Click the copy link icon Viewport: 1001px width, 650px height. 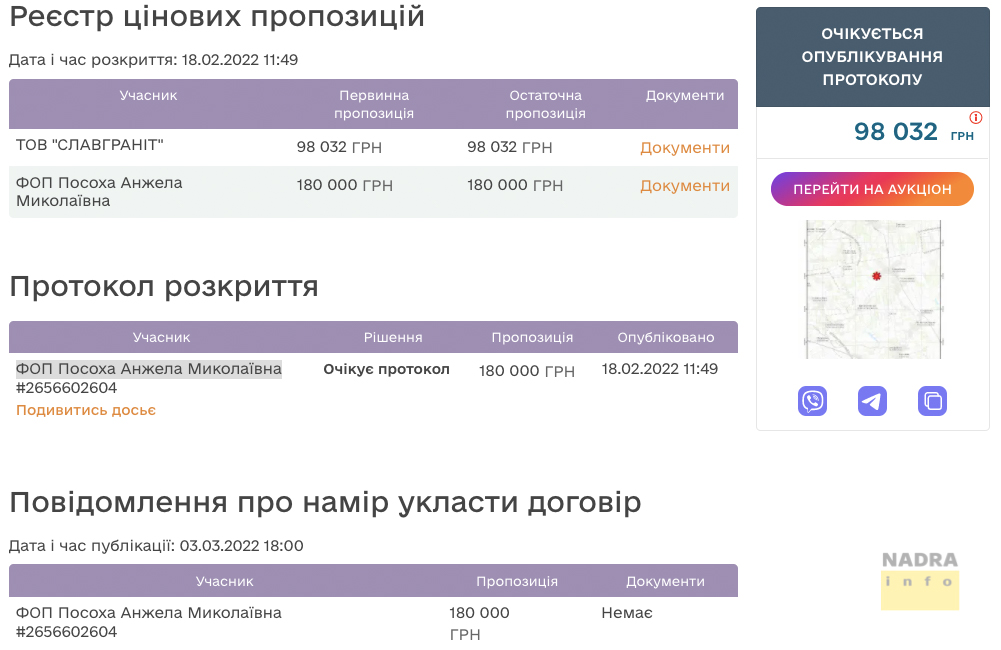(x=932, y=401)
